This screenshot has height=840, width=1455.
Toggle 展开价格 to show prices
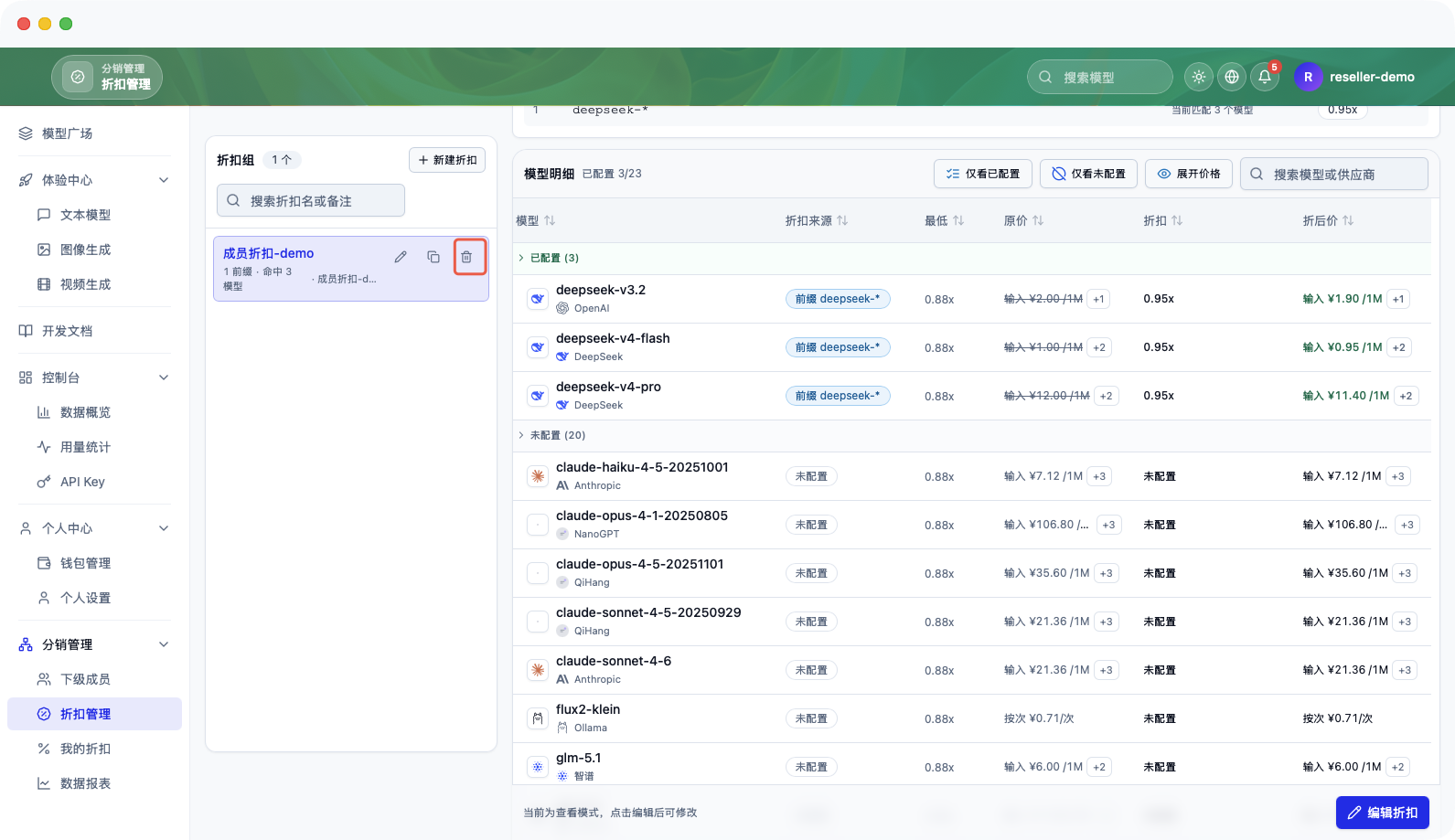coord(1189,174)
